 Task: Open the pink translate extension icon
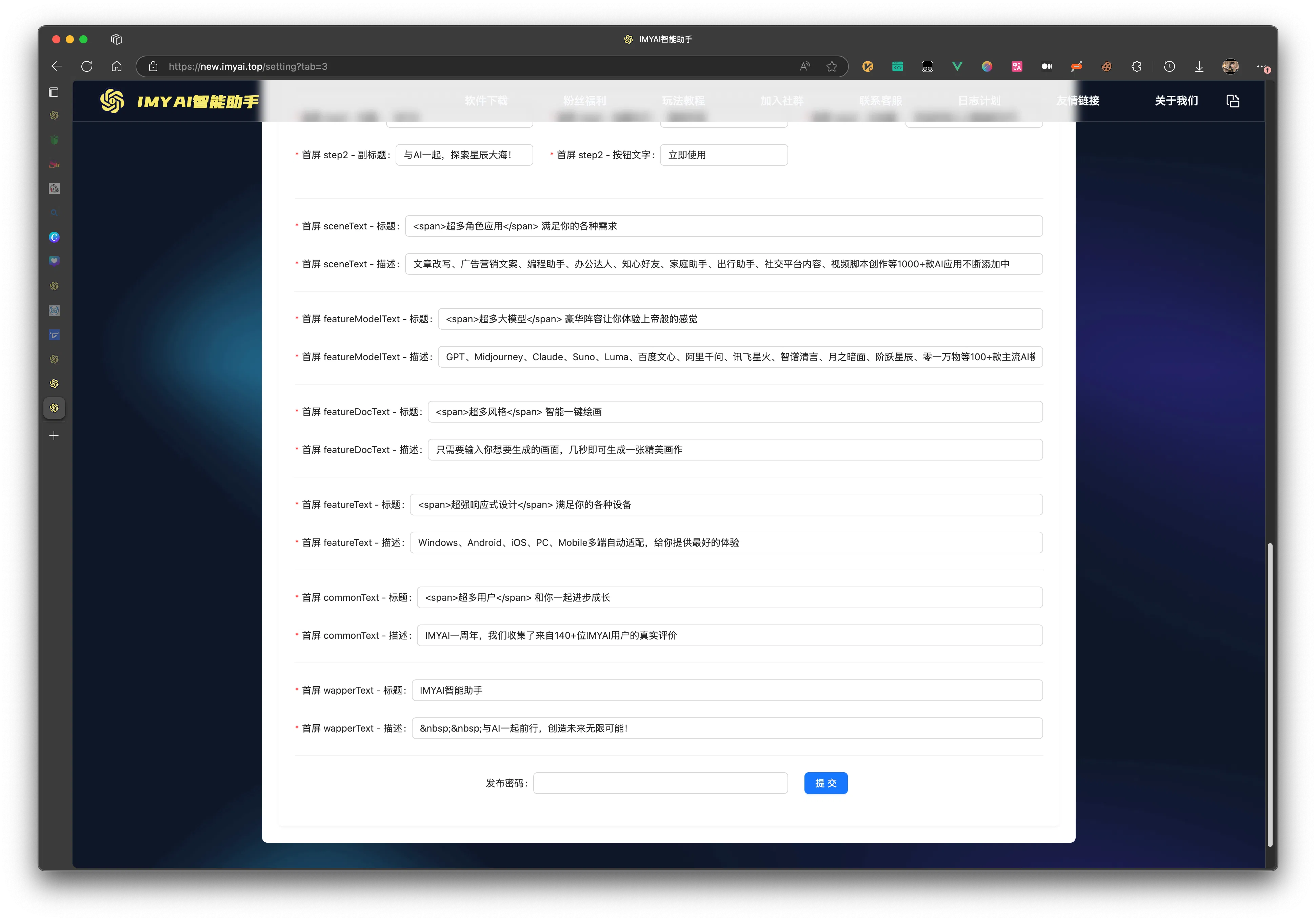point(1017,66)
